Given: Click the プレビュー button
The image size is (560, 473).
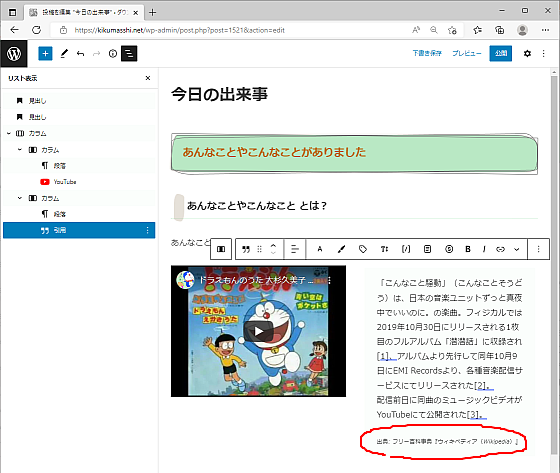Looking at the screenshot, I should click(x=467, y=53).
